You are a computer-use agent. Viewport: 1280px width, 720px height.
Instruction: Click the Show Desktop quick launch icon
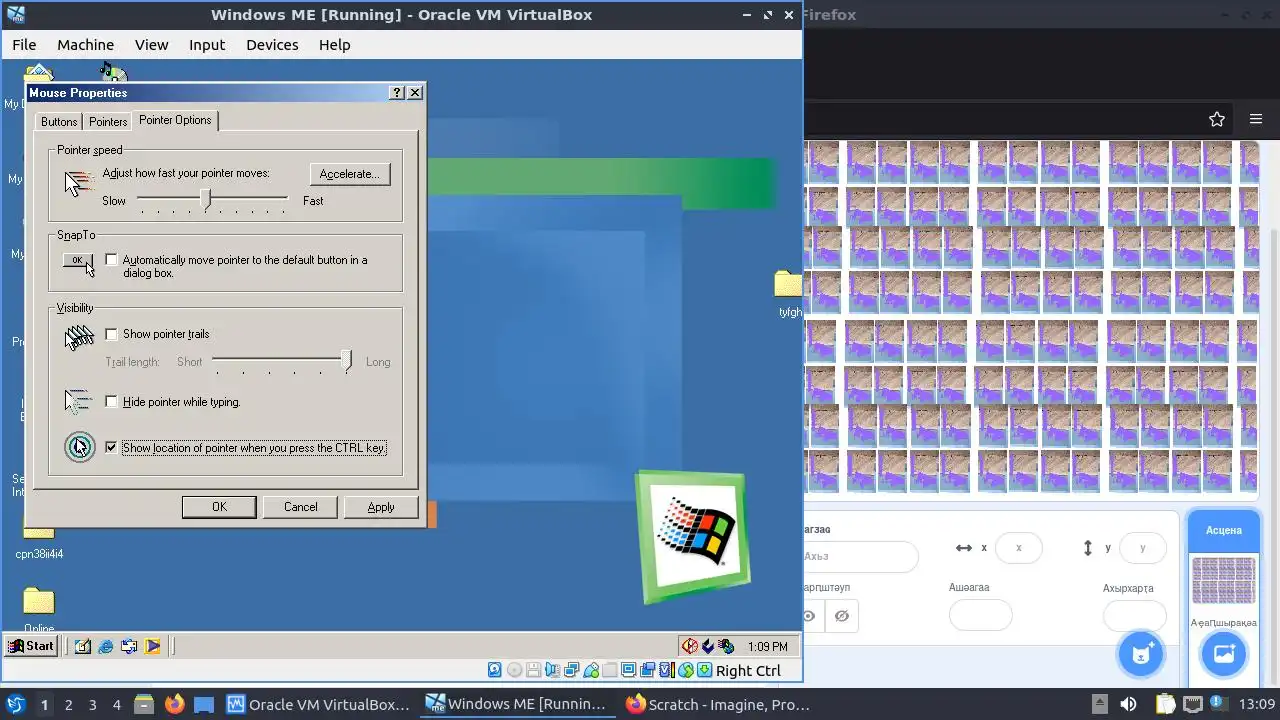pos(83,646)
